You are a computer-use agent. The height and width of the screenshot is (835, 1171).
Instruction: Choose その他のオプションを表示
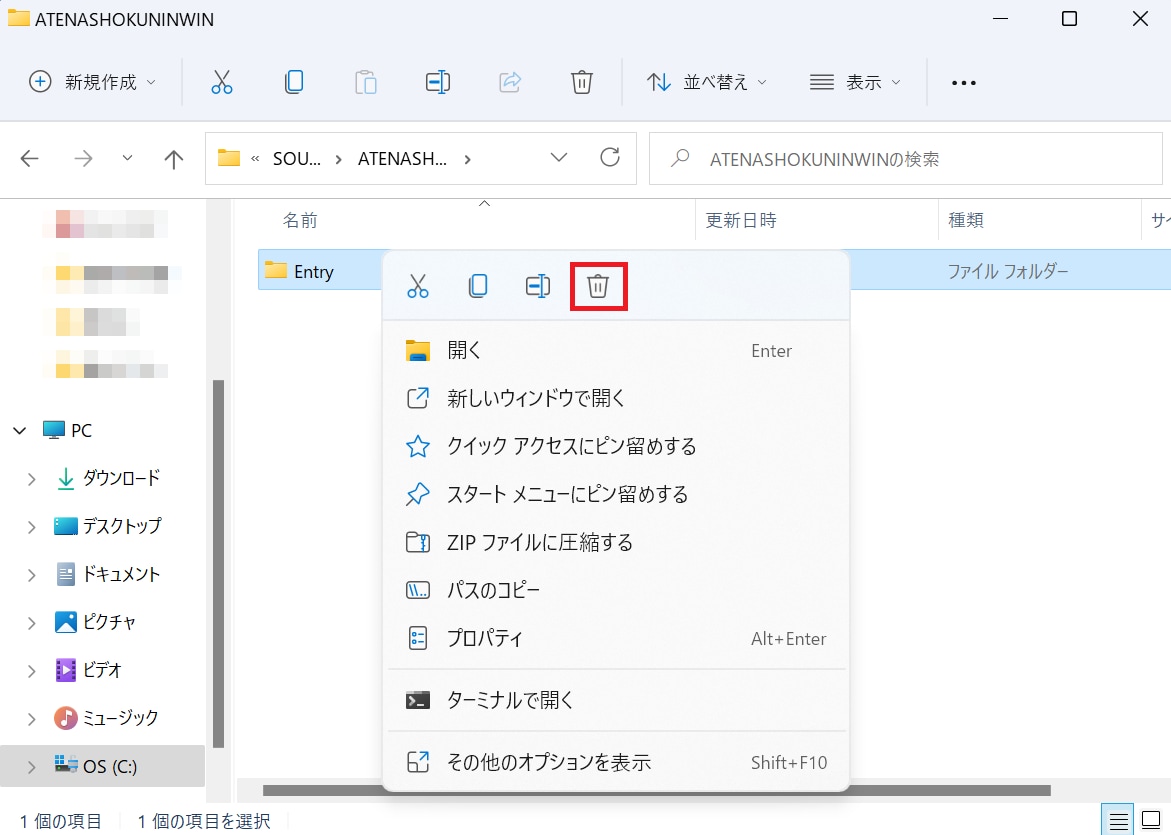tap(616, 762)
